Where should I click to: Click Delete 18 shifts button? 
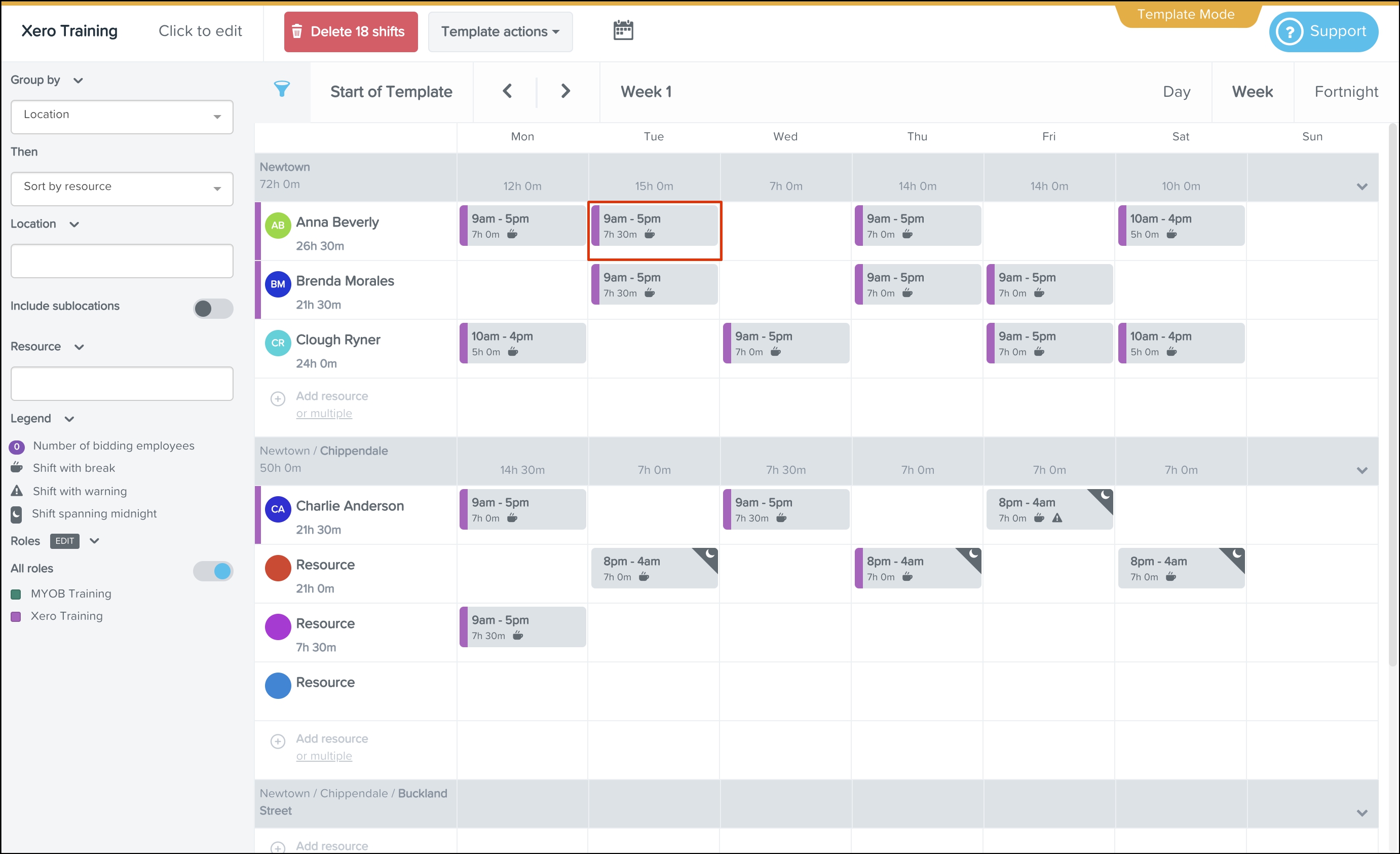tap(351, 32)
